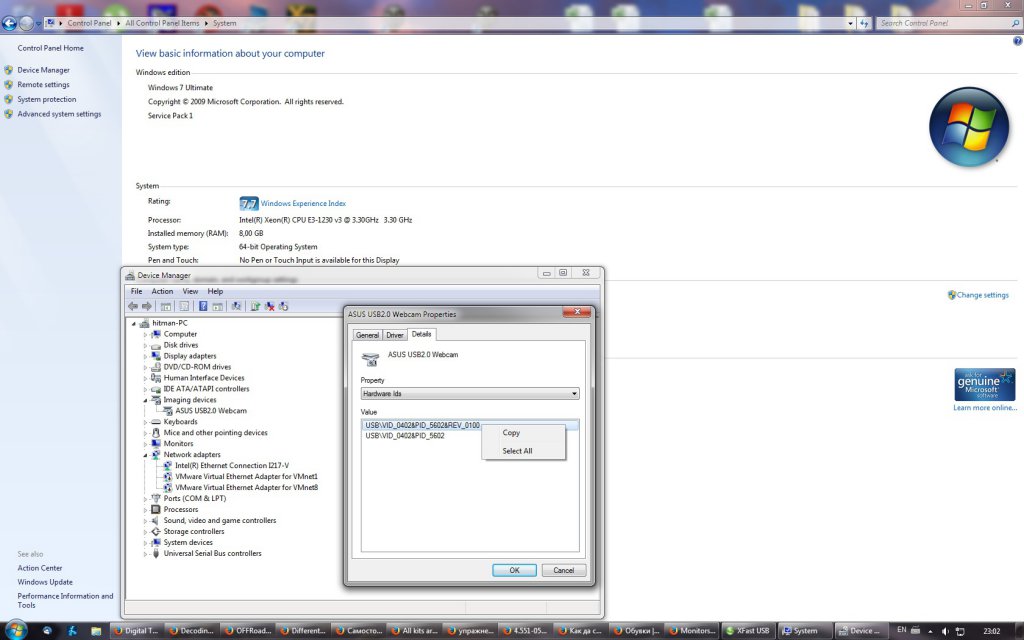
Task: Click the Windows Start orb
Action: (16, 630)
